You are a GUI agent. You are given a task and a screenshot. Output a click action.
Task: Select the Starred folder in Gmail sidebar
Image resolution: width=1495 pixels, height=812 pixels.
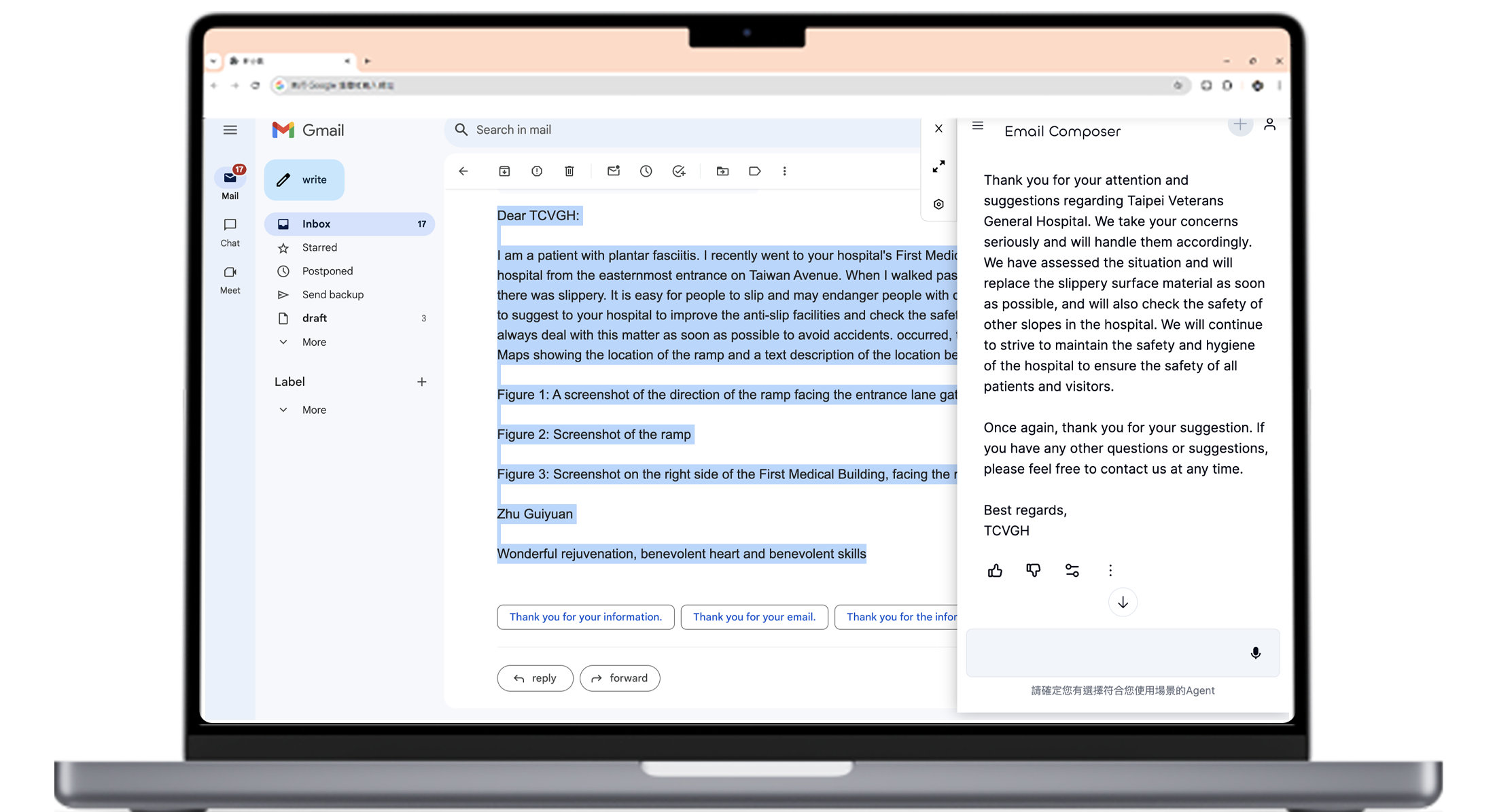[x=320, y=247]
